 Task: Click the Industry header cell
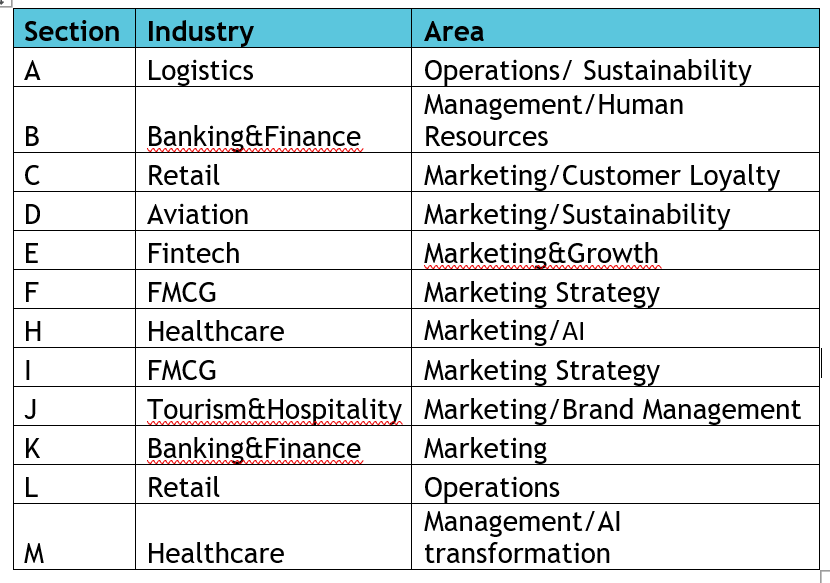(x=273, y=29)
